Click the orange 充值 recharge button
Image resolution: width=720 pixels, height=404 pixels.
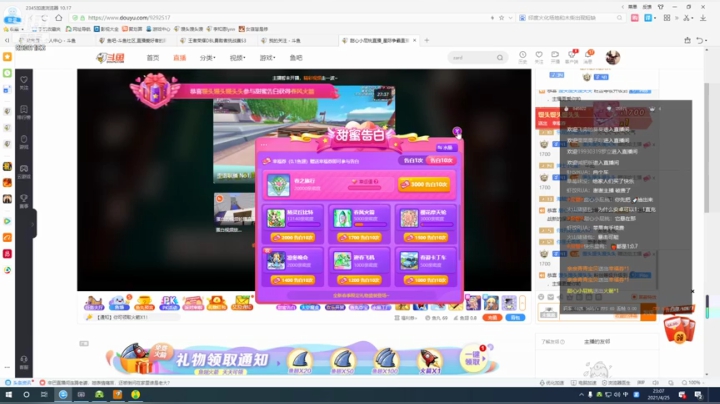click(492, 318)
